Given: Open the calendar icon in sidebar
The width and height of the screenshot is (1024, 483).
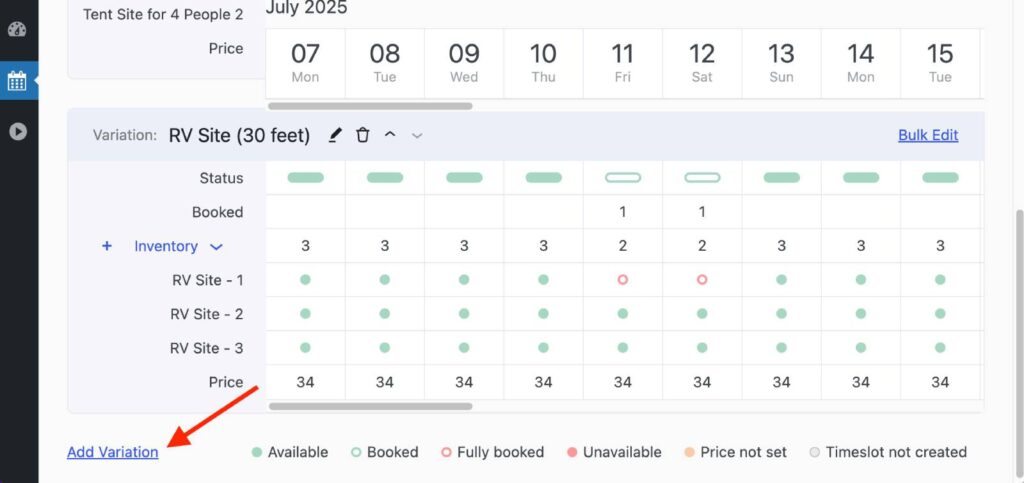Looking at the screenshot, I should 17,81.
